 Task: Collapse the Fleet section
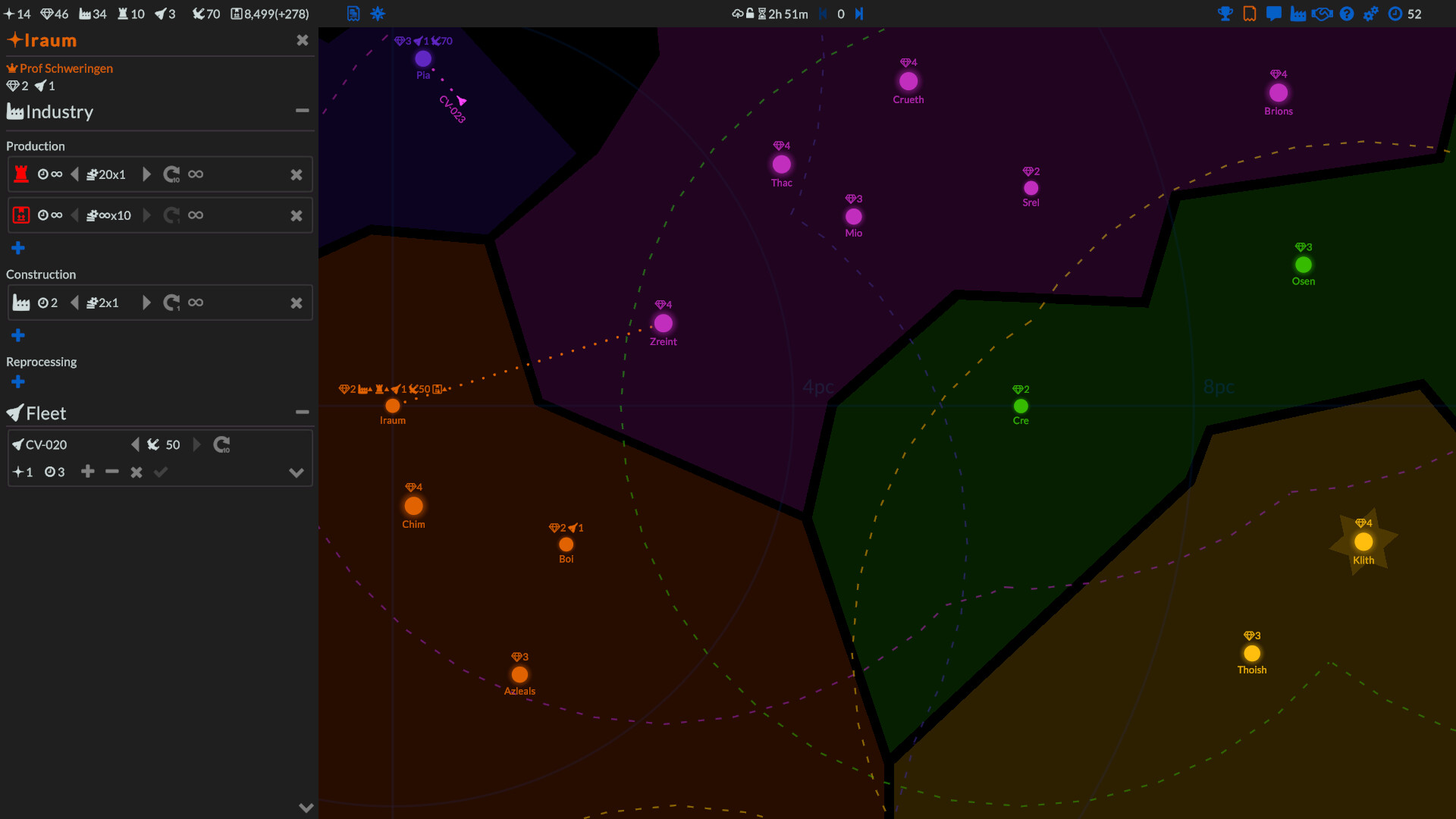302,412
